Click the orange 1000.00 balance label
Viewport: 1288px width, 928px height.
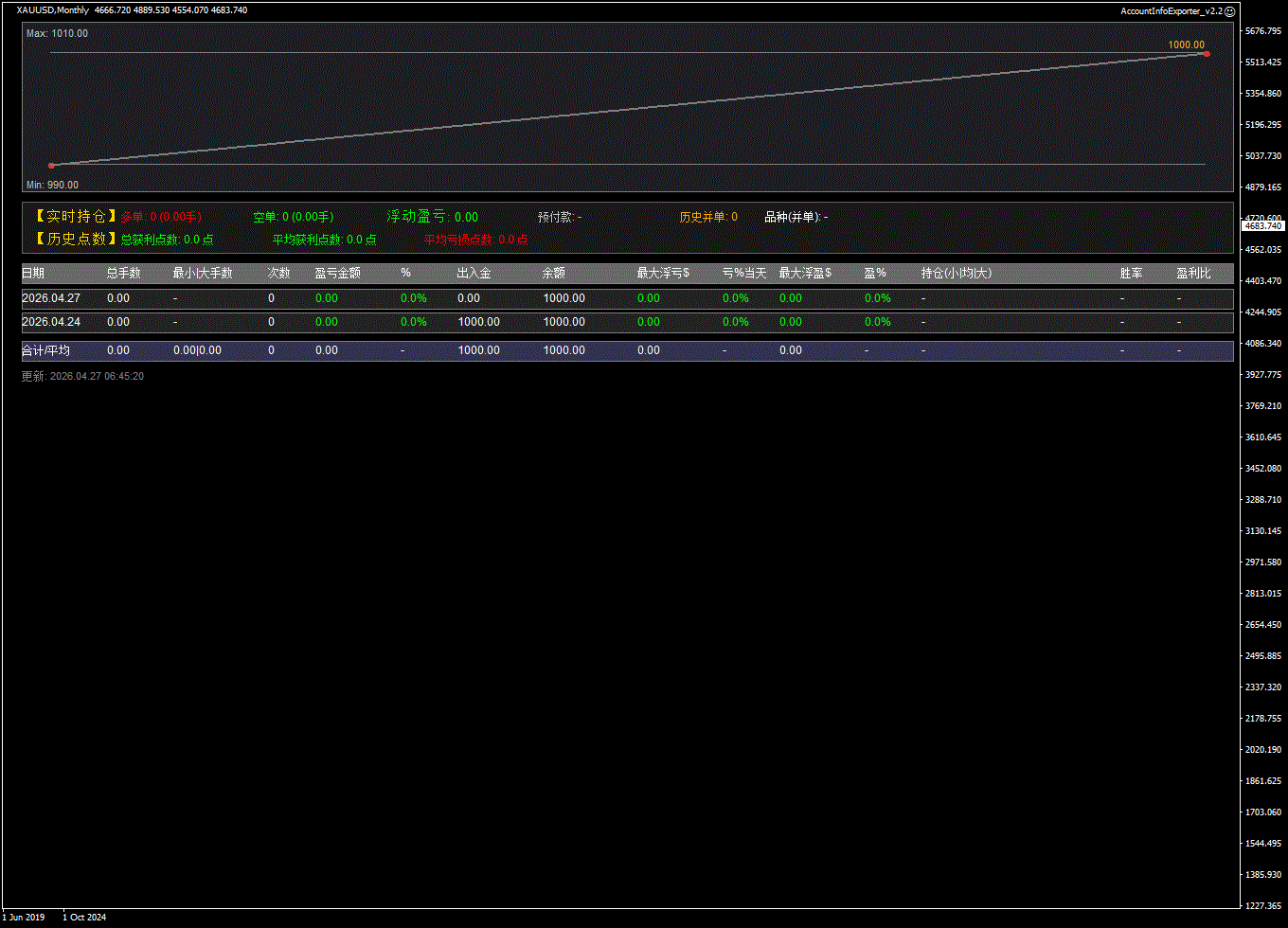point(1186,45)
